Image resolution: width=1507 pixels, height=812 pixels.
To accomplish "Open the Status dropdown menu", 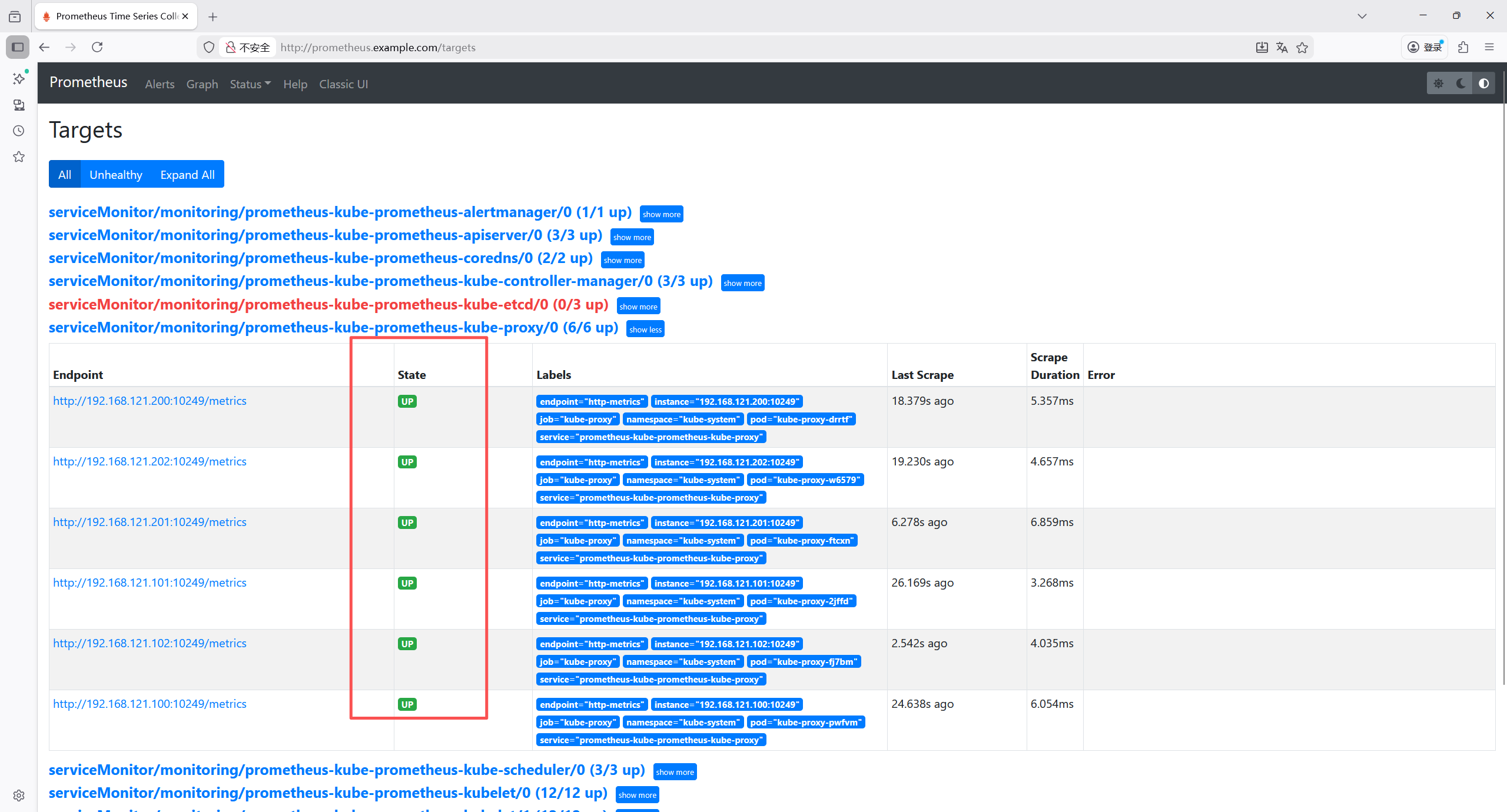I will (250, 84).
